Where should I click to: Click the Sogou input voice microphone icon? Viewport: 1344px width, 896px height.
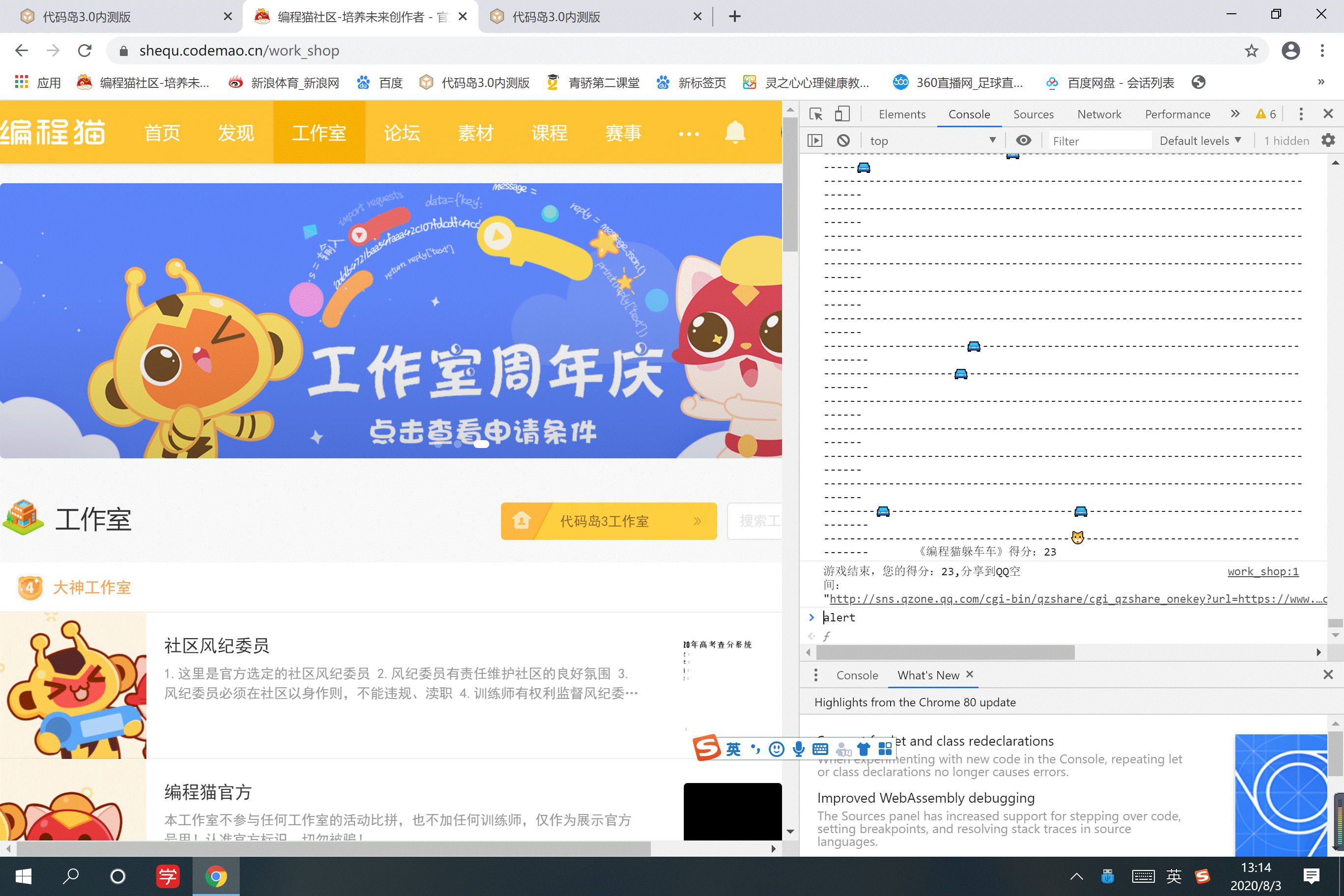[x=799, y=749]
